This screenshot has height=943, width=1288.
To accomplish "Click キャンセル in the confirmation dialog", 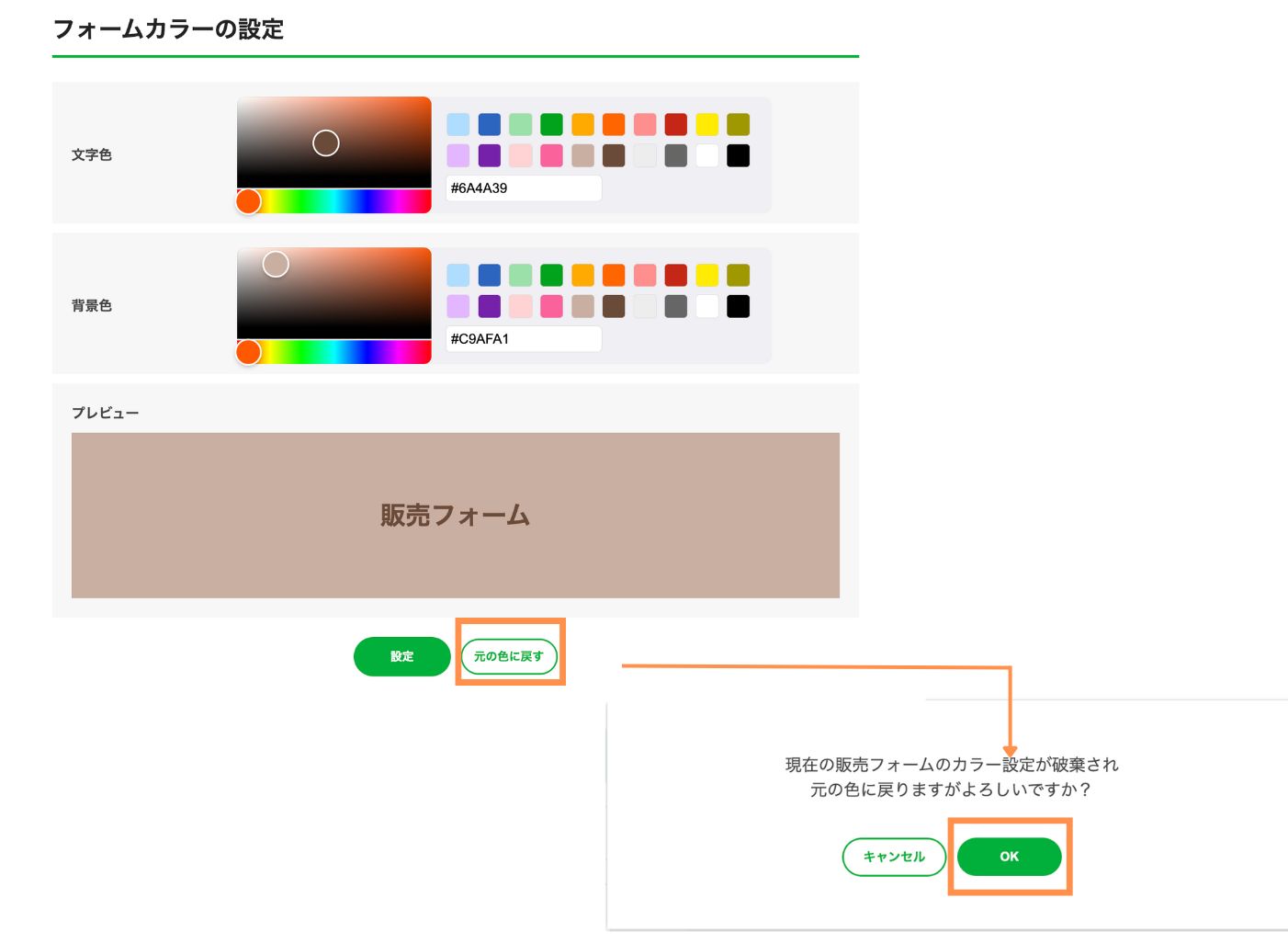I will click(893, 857).
